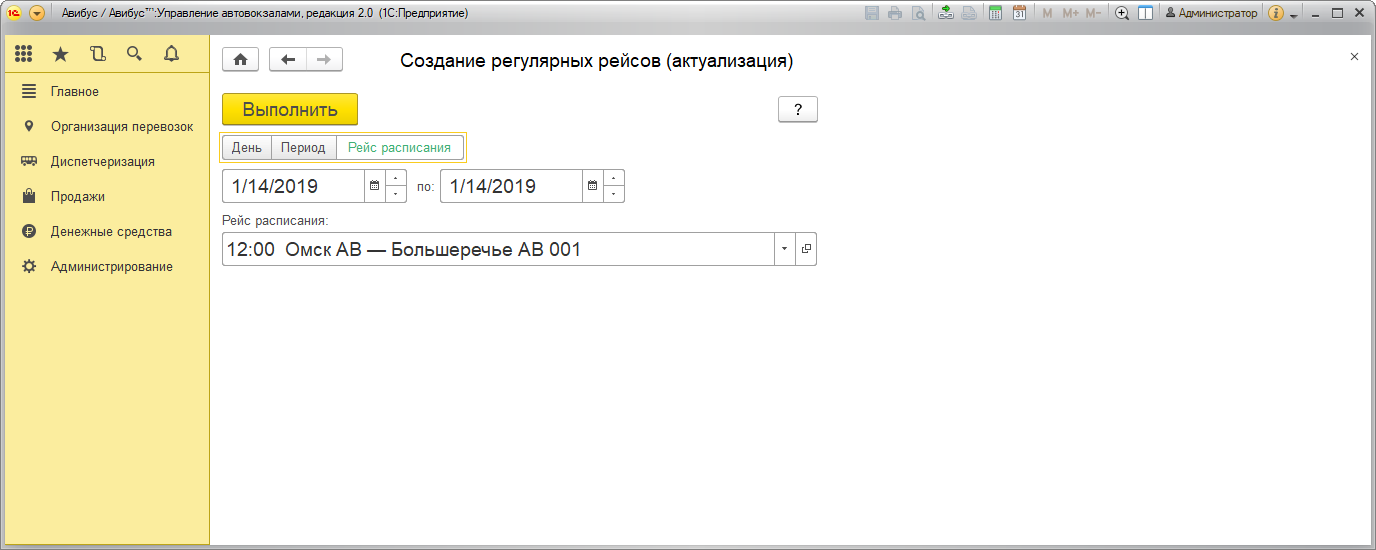Click the help question mark button
This screenshot has height=550, width=1376.
(798, 110)
